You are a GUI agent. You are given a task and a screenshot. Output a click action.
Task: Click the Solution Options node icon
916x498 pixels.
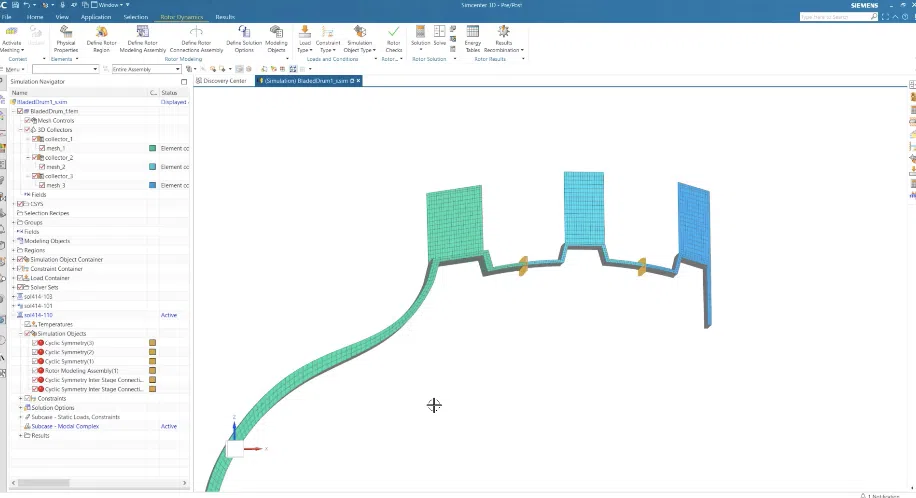[27, 408]
